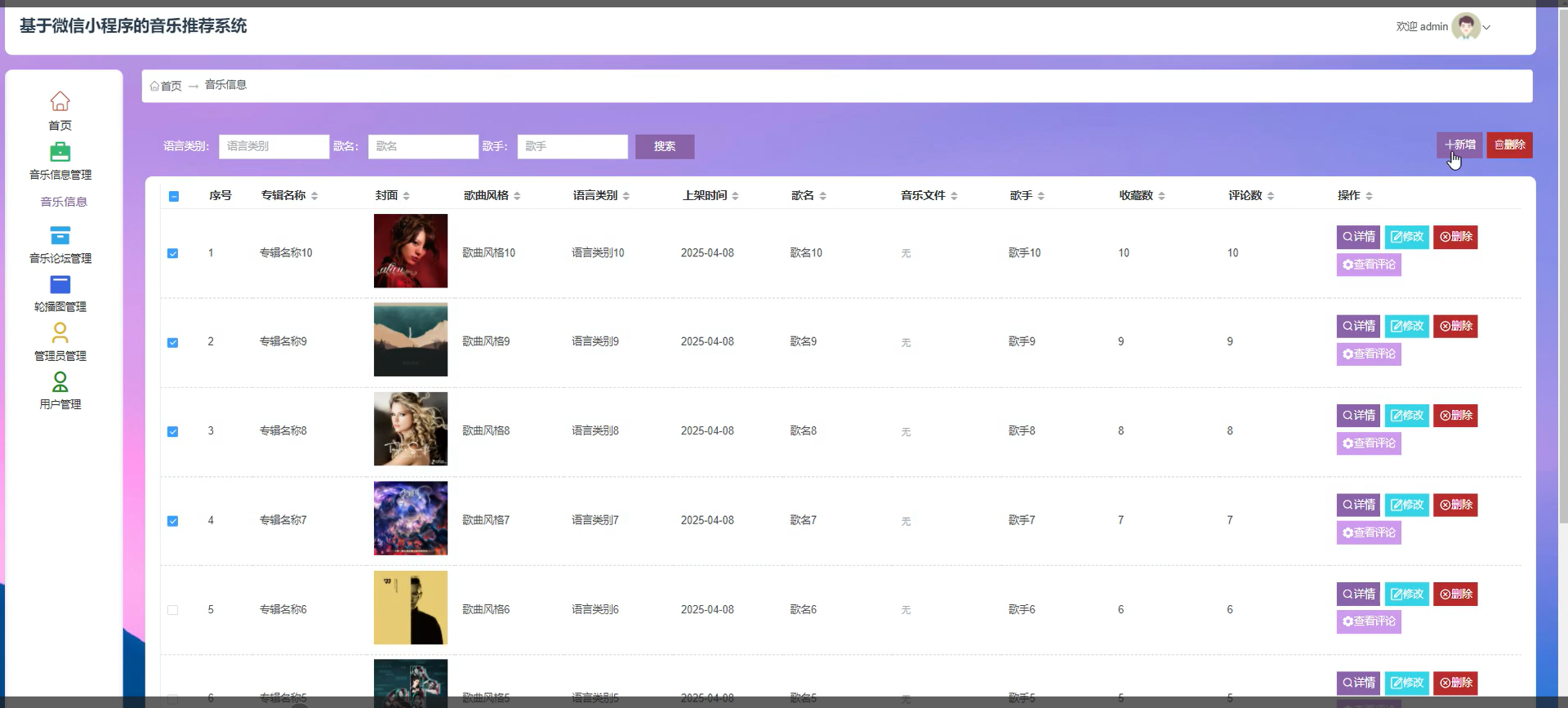Select 音乐信息 submenu item
This screenshot has height=708, width=1568.
pos(64,202)
